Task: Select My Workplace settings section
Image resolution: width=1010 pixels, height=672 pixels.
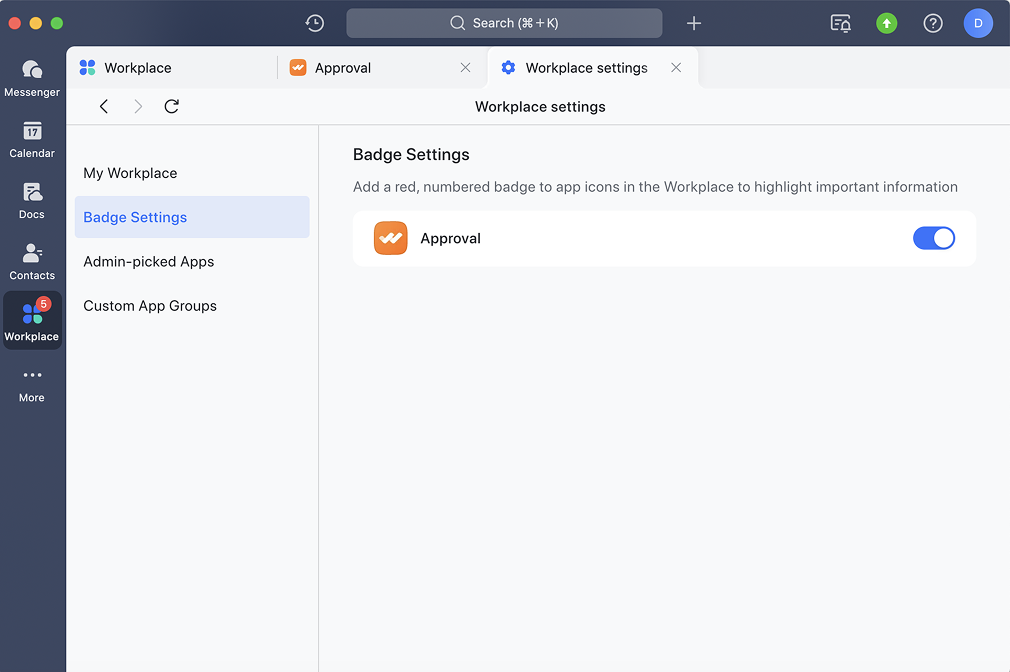Action: click(130, 173)
